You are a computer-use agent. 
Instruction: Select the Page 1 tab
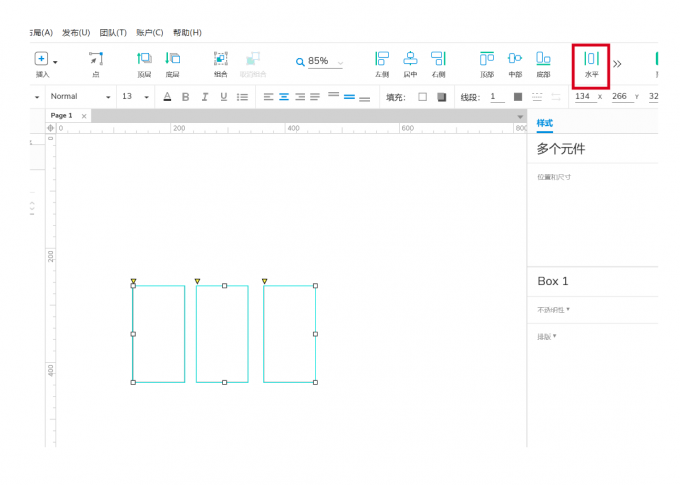pos(62,115)
